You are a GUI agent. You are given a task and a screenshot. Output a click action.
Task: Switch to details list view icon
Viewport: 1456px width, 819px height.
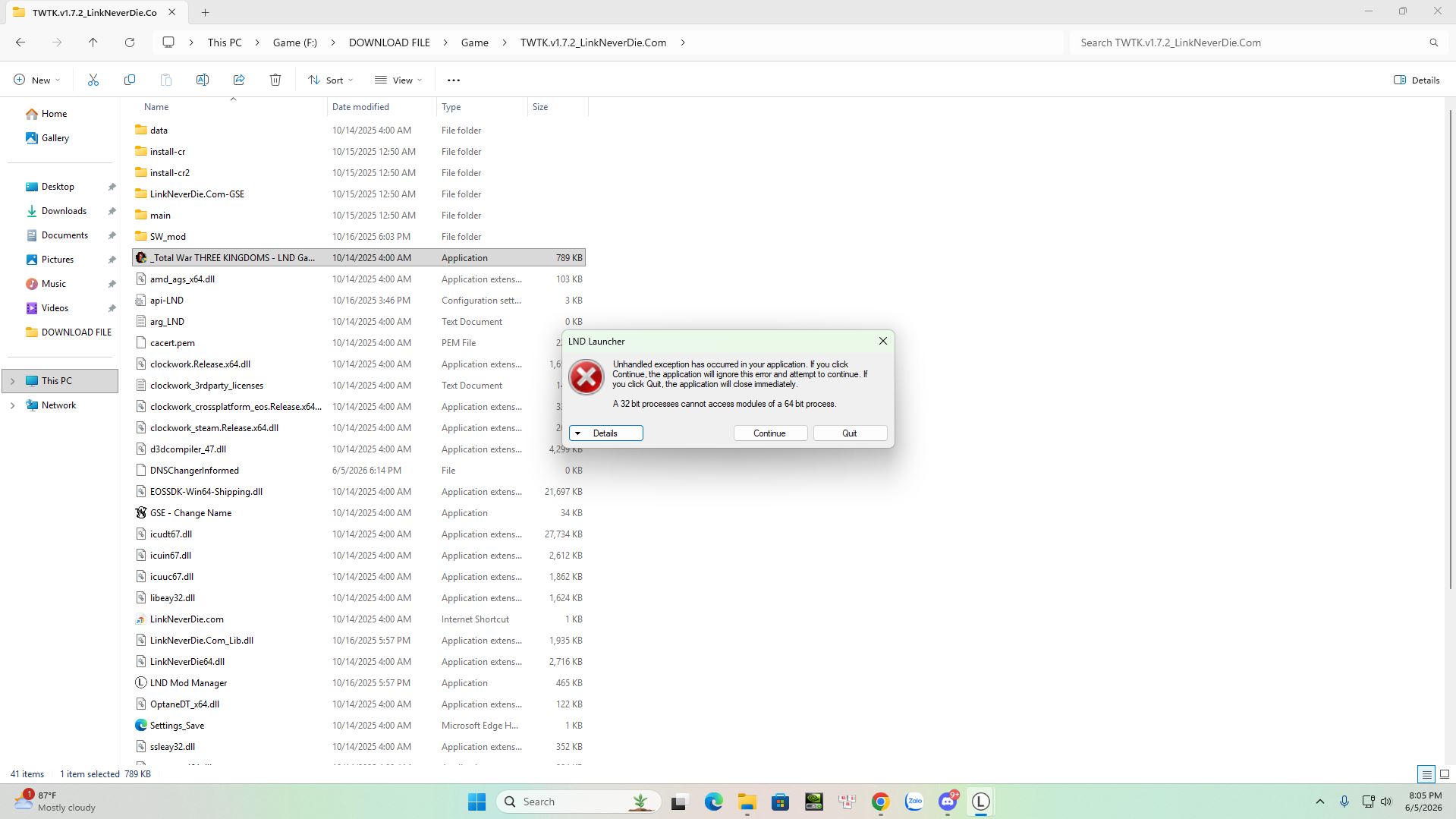click(1426, 775)
